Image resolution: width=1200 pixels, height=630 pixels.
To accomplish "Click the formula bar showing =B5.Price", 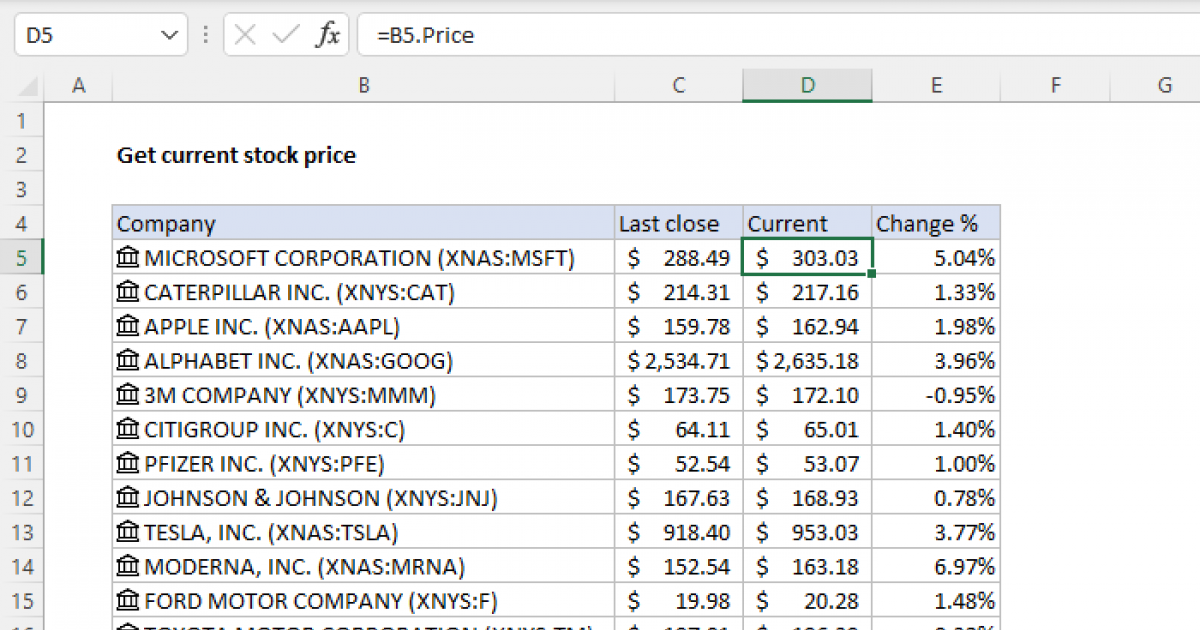I will tap(778, 36).
